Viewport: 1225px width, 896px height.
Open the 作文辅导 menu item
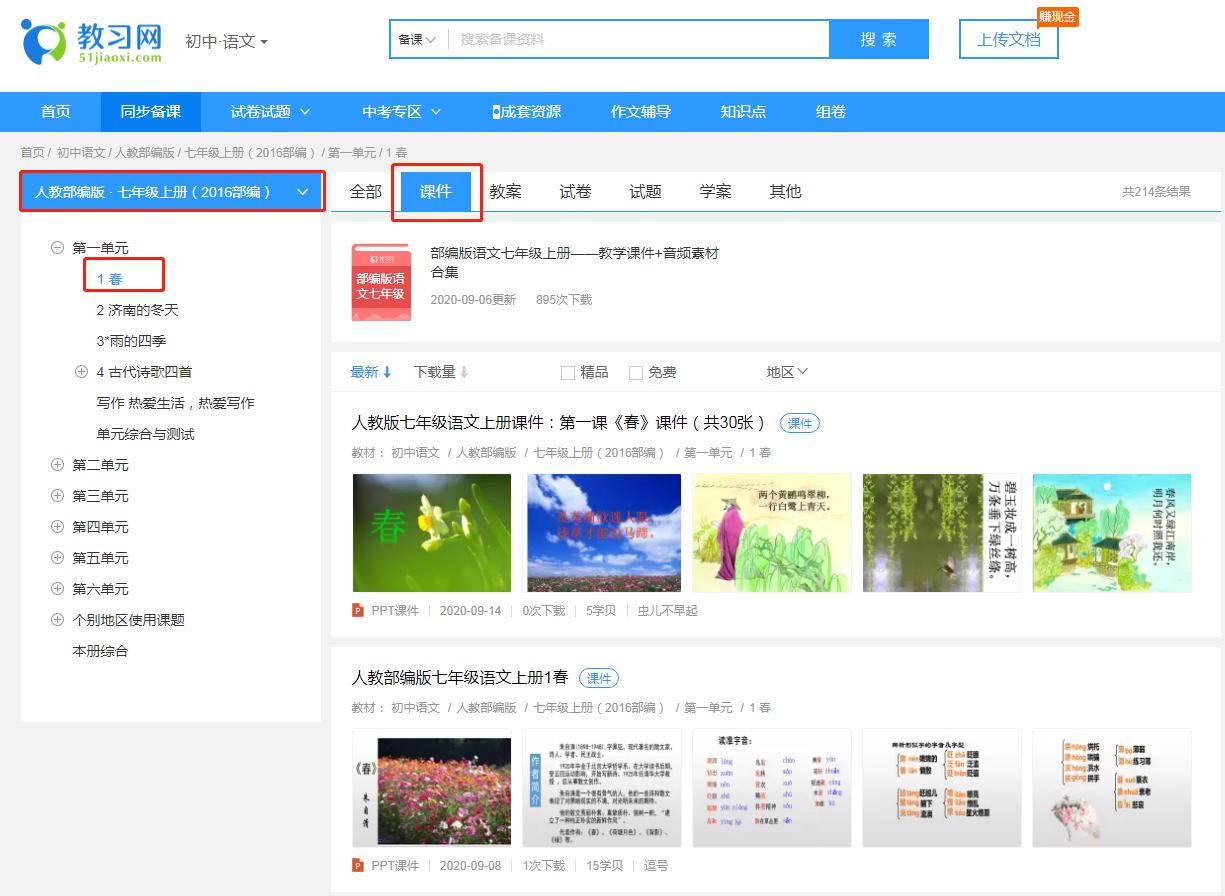[642, 112]
